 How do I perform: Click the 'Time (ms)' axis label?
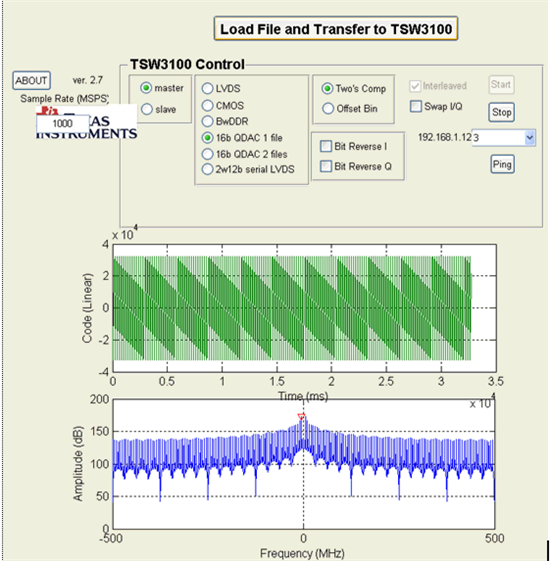pos(303,396)
